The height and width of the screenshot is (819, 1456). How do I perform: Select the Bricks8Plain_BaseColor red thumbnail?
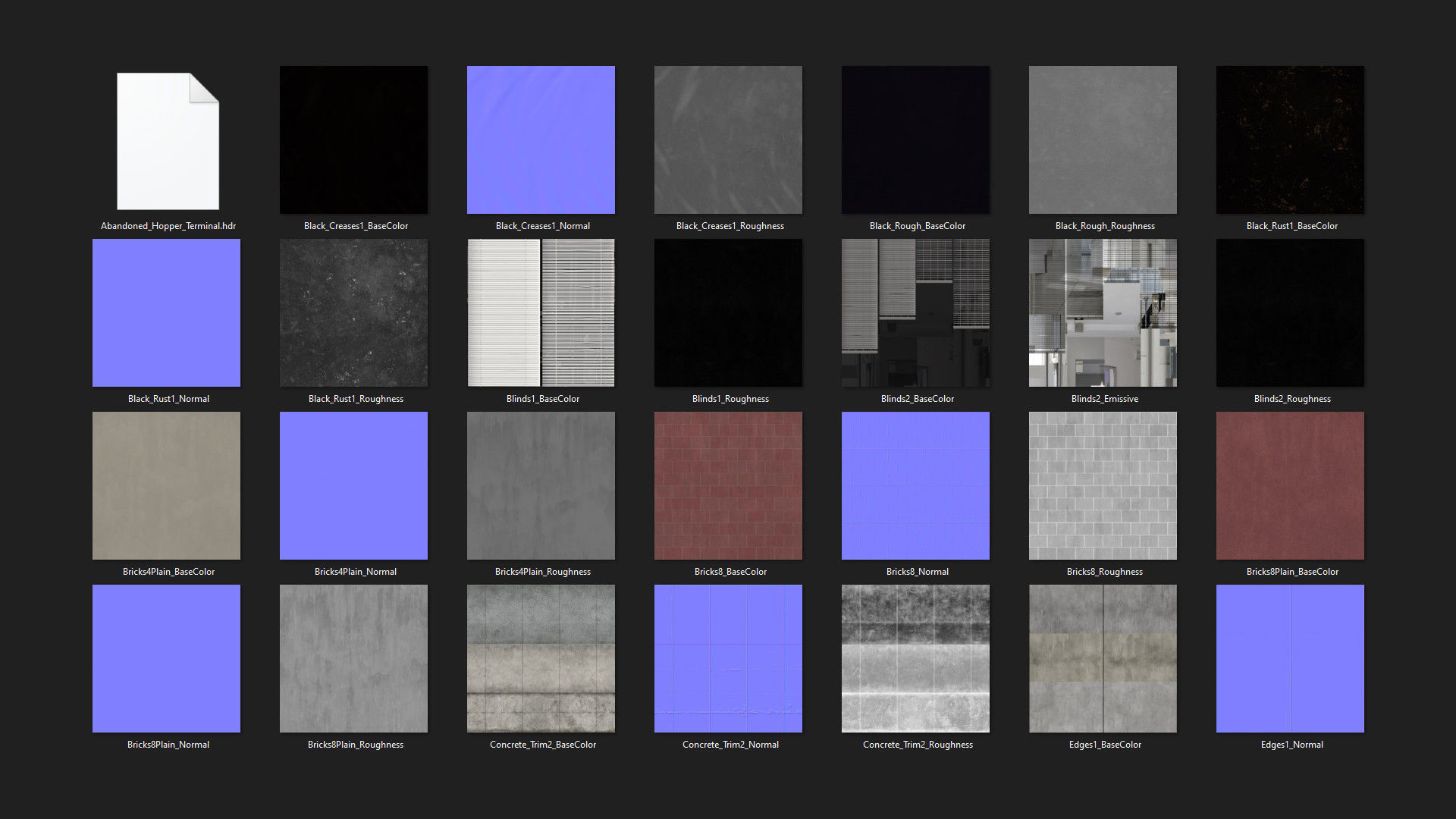(x=1290, y=485)
